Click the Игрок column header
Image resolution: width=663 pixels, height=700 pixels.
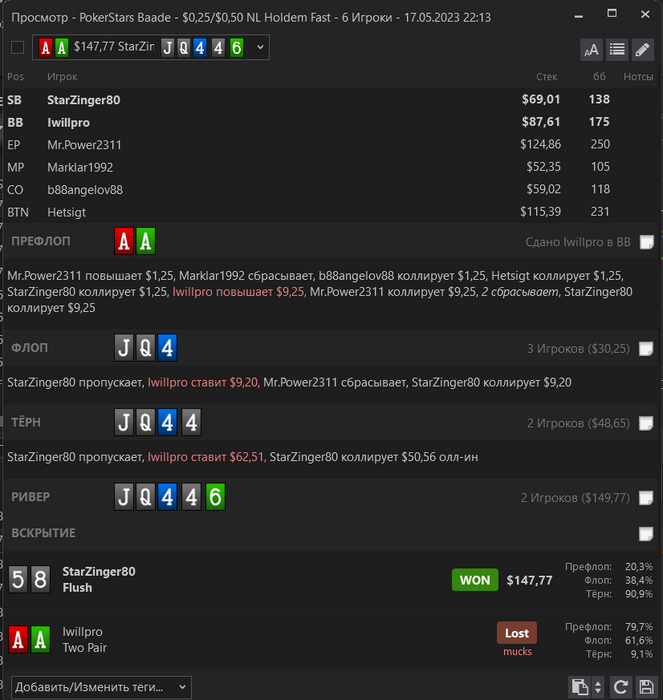pos(62,77)
